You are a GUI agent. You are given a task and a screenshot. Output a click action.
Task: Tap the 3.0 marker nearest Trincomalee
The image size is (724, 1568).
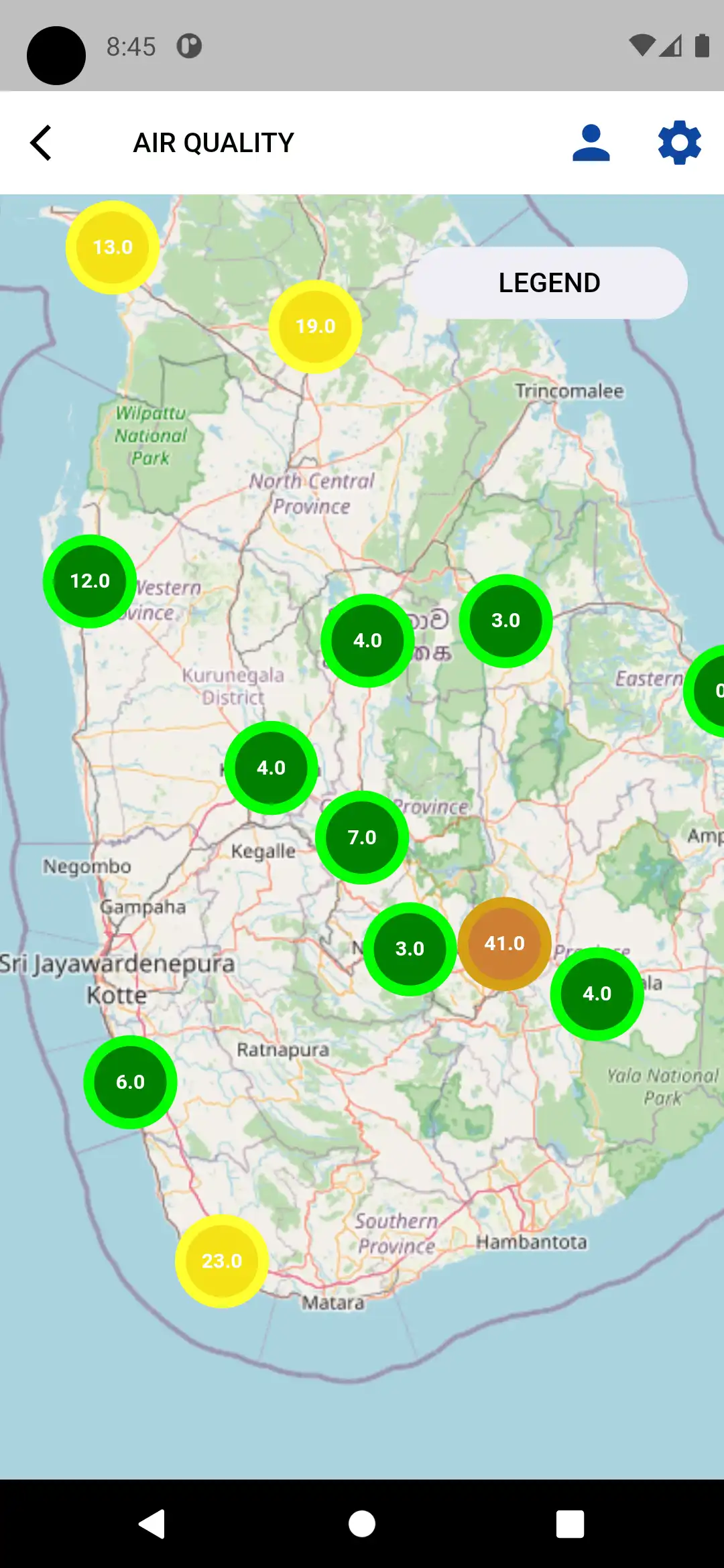click(x=505, y=620)
